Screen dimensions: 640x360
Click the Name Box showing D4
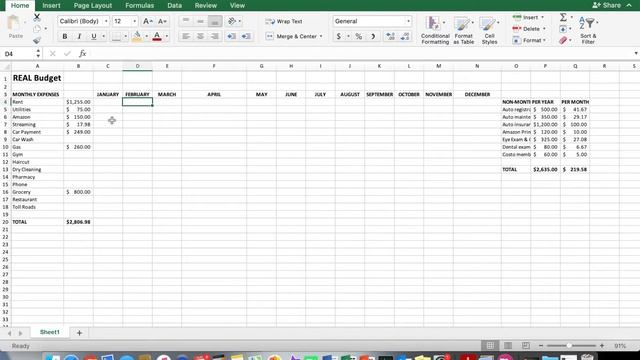pyautogui.click(x=18, y=53)
